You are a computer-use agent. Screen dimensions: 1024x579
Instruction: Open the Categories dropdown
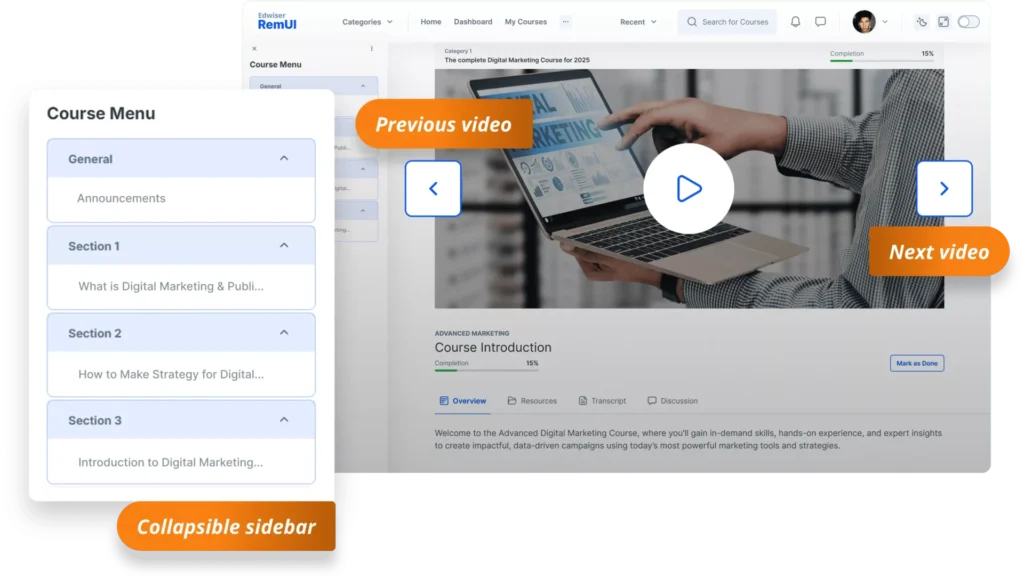[367, 22]
